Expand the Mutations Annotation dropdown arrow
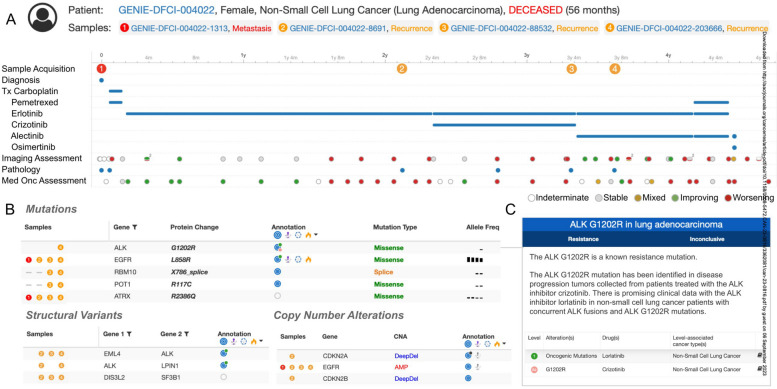Image resolution: width=777 pixels, height=389 pixels. coord(316,235)
